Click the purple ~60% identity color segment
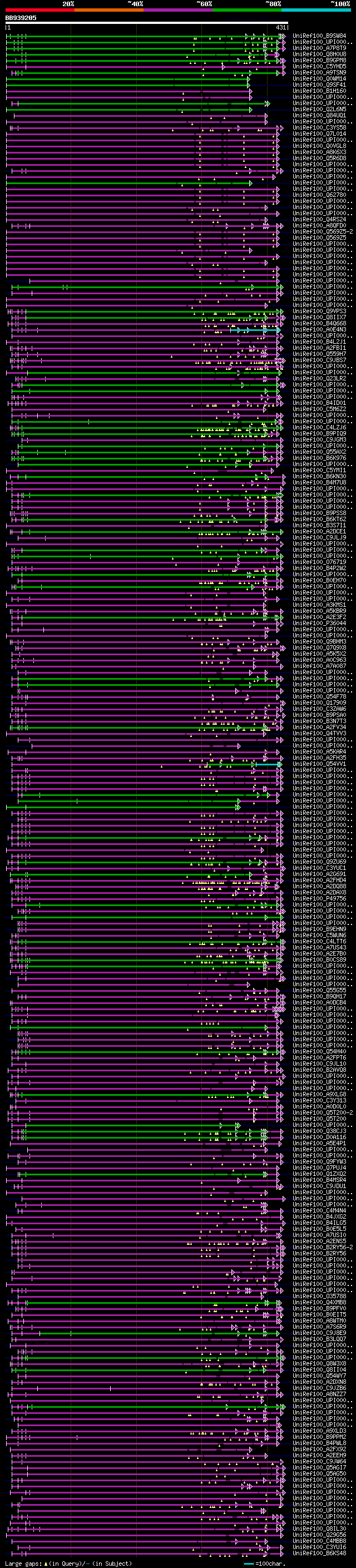 click(179, 10)
